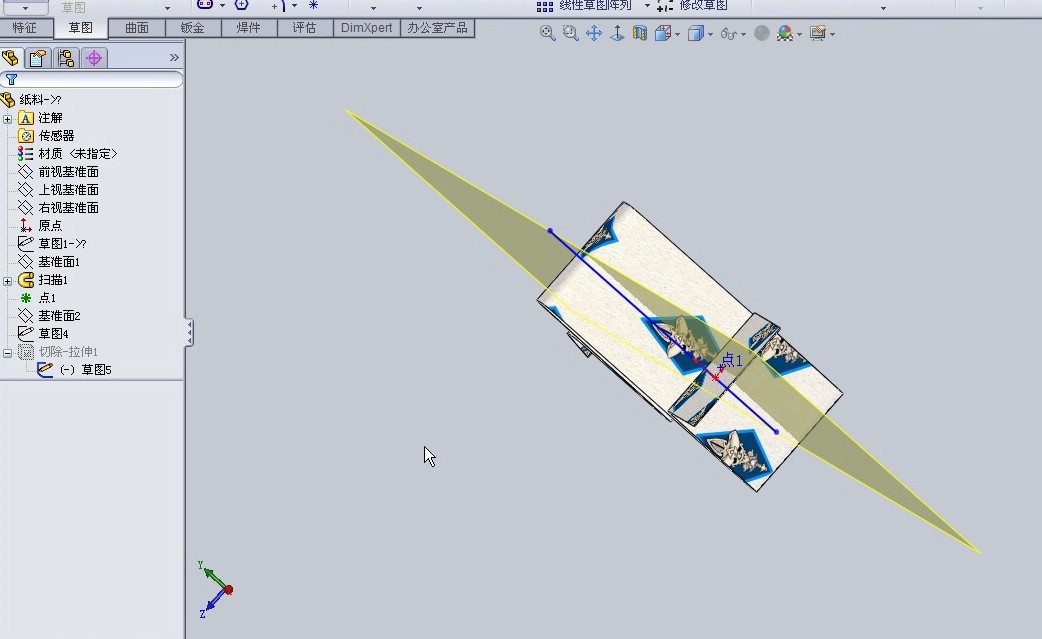The image size is (1042, 639).
Task: Click the green 点1 point icon in tree
Action: pyautogui.click(x=26, y=298)
